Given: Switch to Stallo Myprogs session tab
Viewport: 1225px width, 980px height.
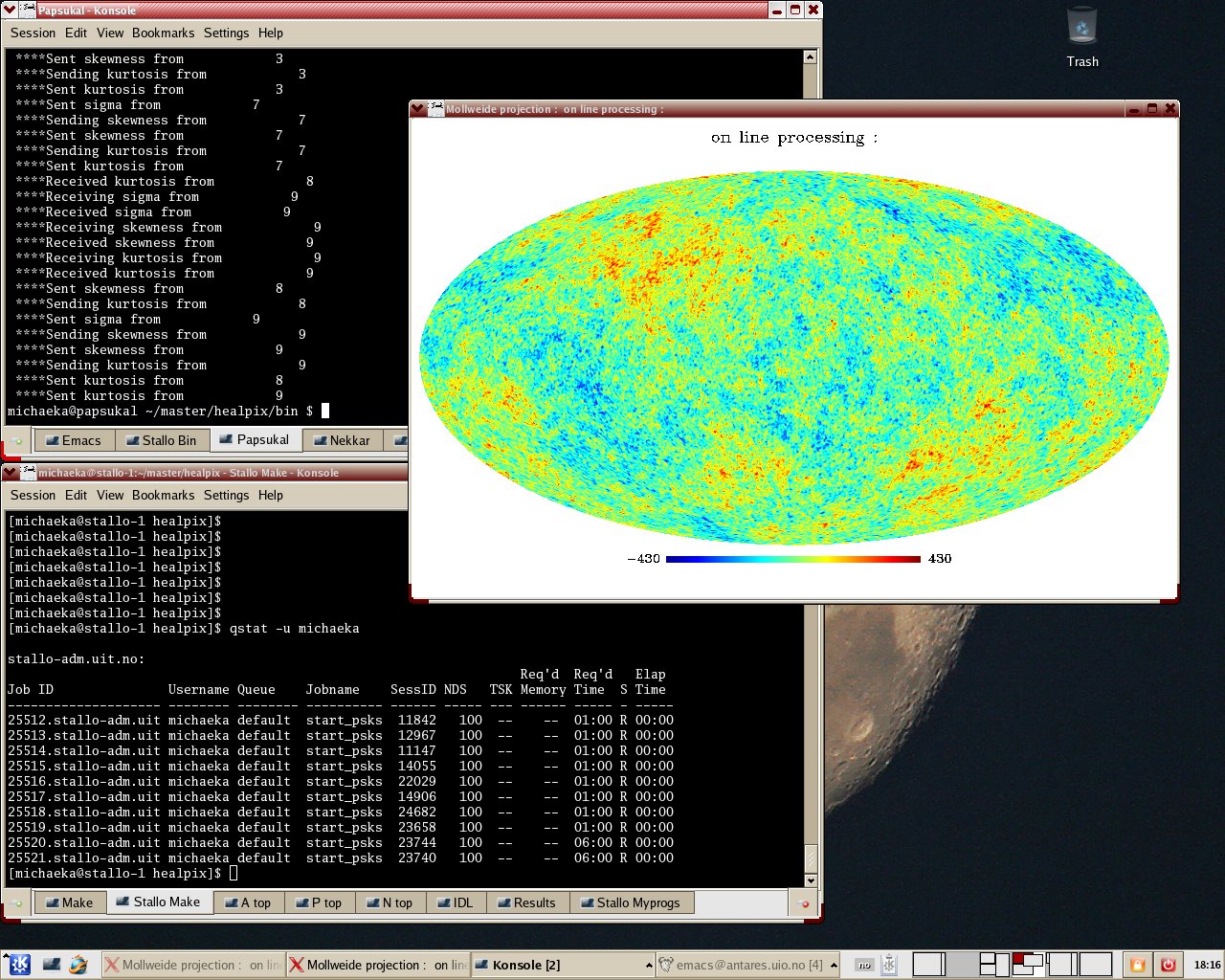Looking at the screenshot, I should coord(632,902).
